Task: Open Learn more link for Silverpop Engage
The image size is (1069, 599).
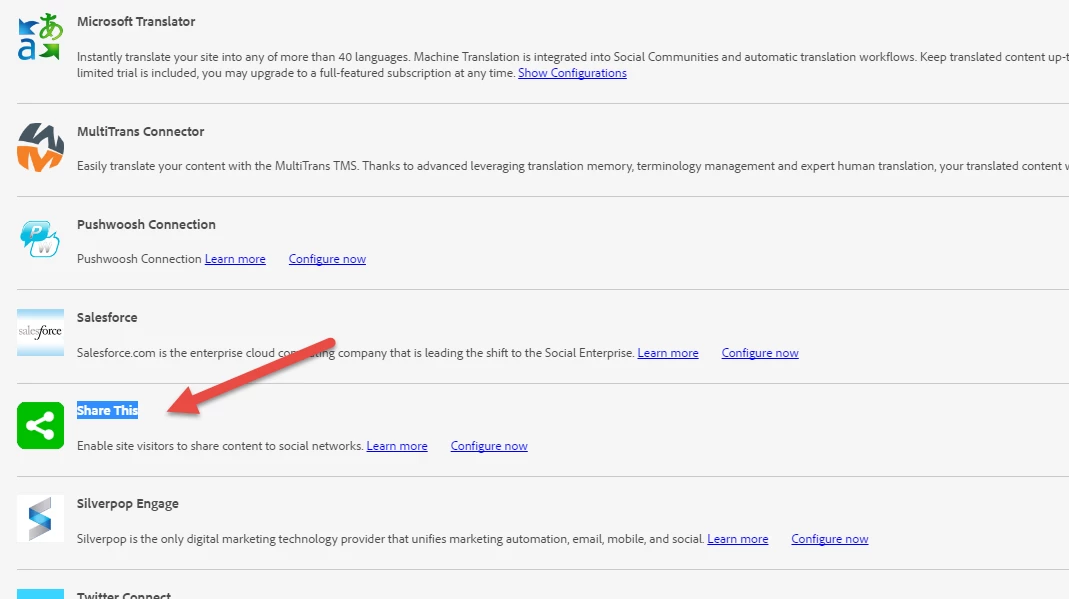Action: tap(738, 539)
